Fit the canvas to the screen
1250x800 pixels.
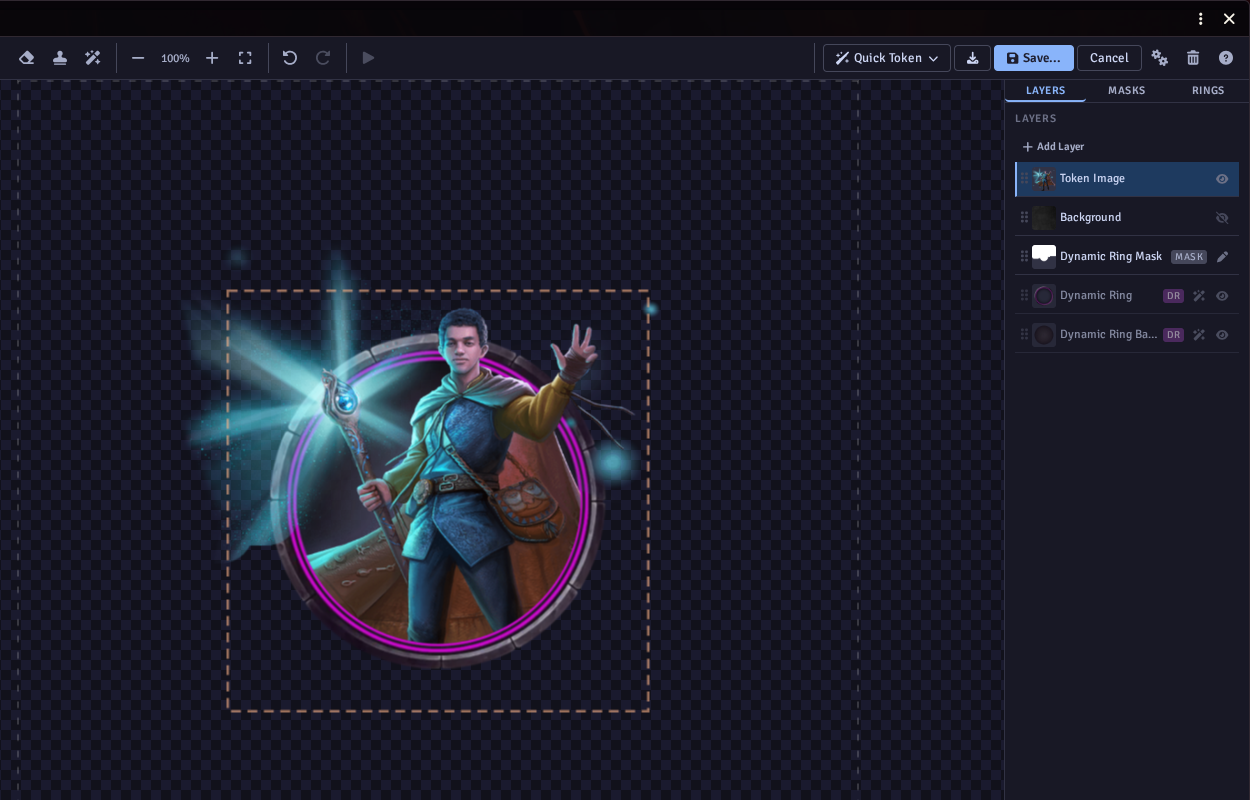(245, 58)
